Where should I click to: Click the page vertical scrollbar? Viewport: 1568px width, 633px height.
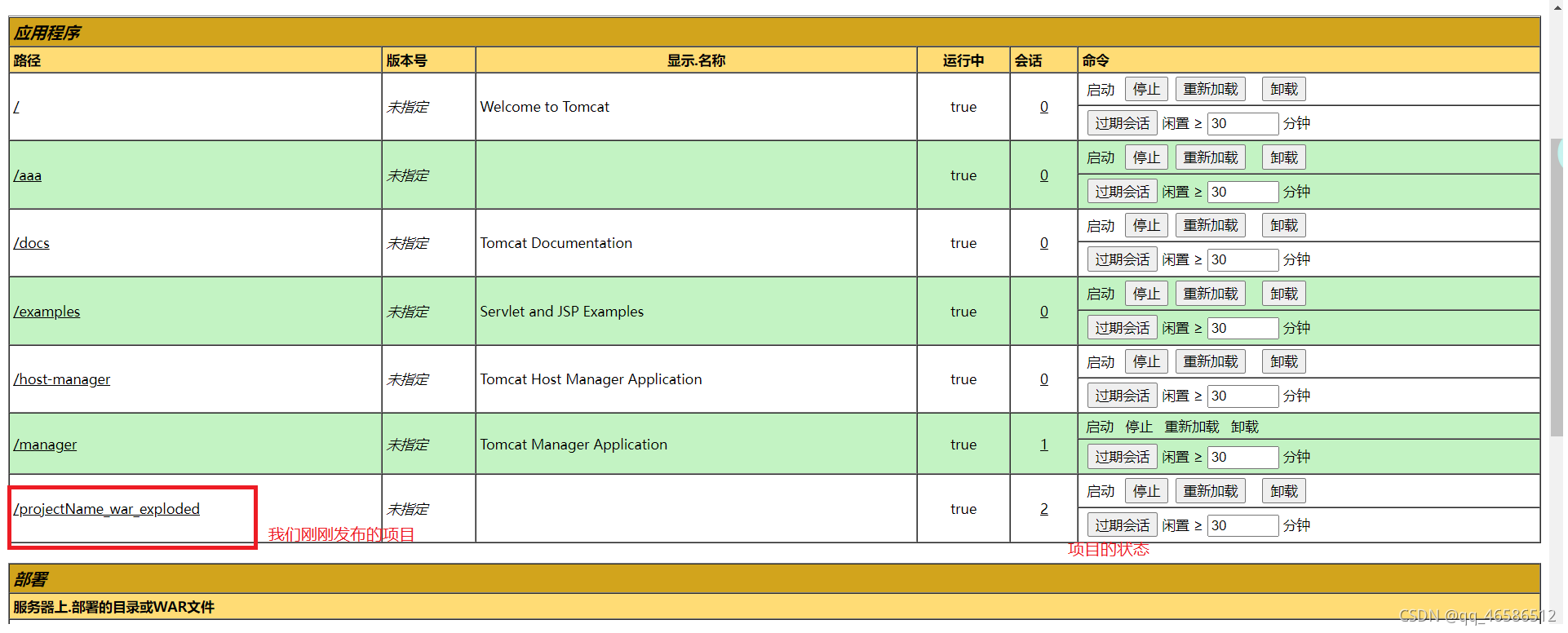[1557, 286]
